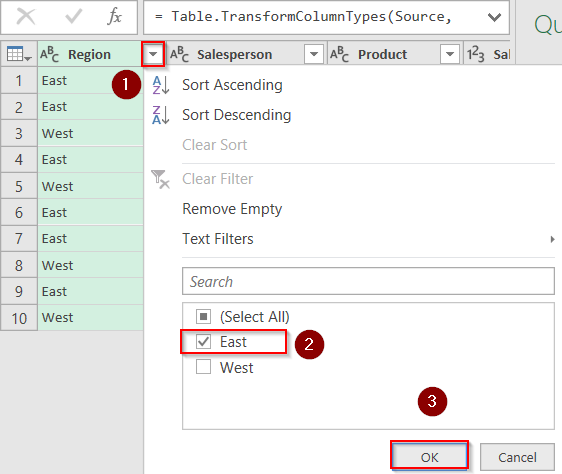Click OK to apply the filter
562x474 pixels.
pyautogui.click(x=429, y=457)
